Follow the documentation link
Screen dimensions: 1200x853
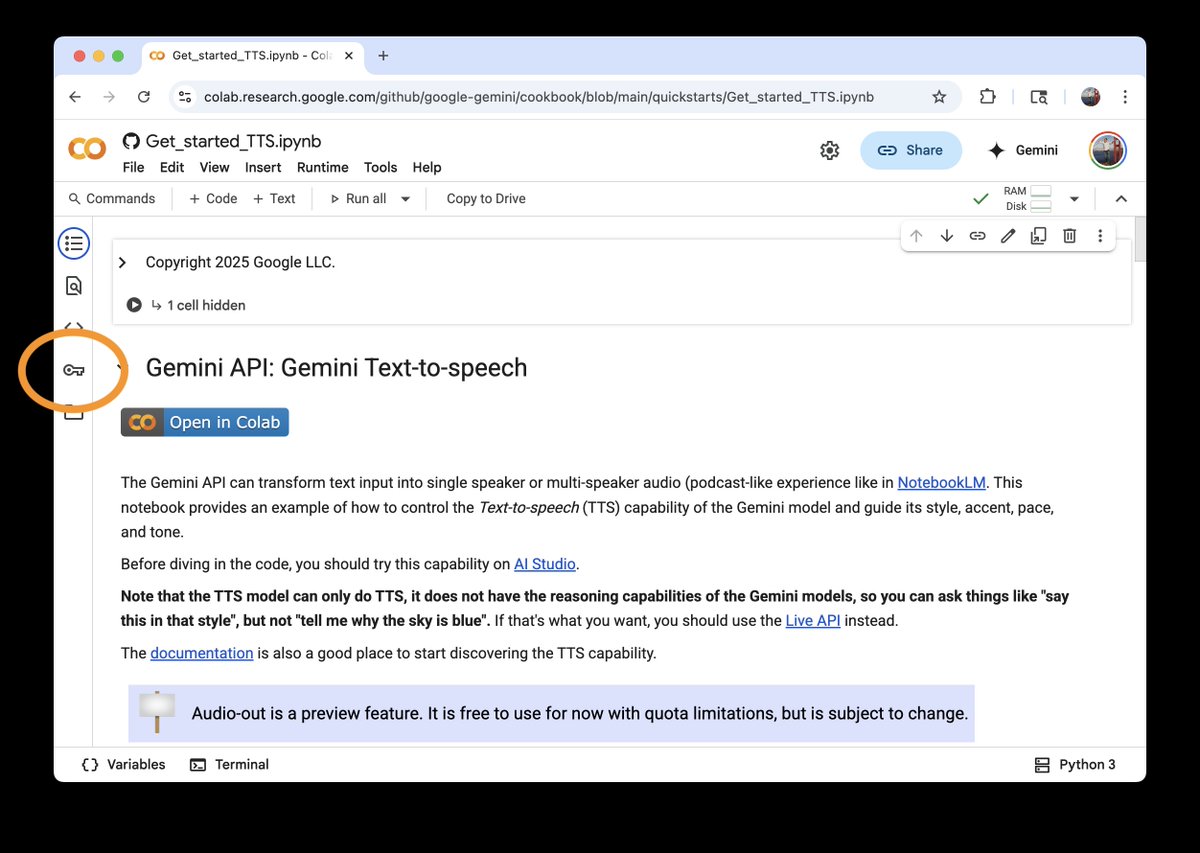(202, 653)
